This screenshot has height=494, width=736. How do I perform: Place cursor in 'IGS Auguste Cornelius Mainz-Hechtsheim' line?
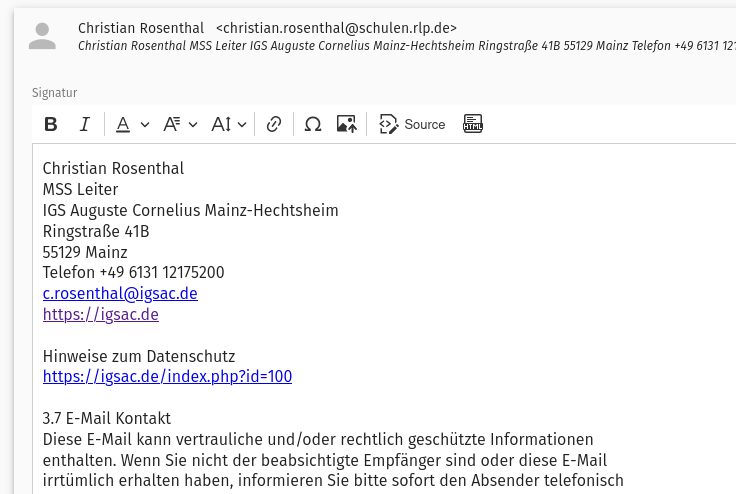pos(191,210)
